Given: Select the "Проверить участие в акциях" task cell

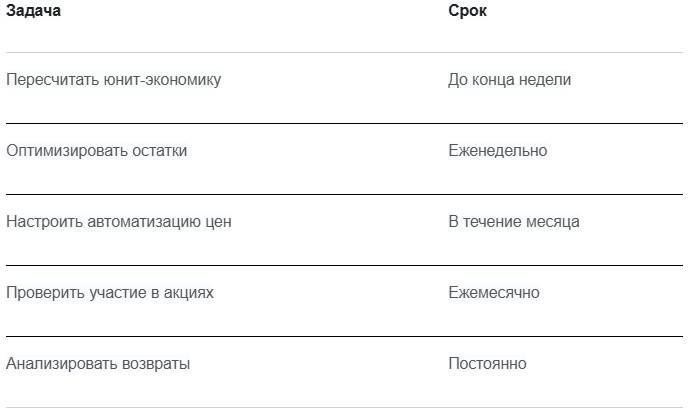Looking at the screenshot, I should 109,293.
